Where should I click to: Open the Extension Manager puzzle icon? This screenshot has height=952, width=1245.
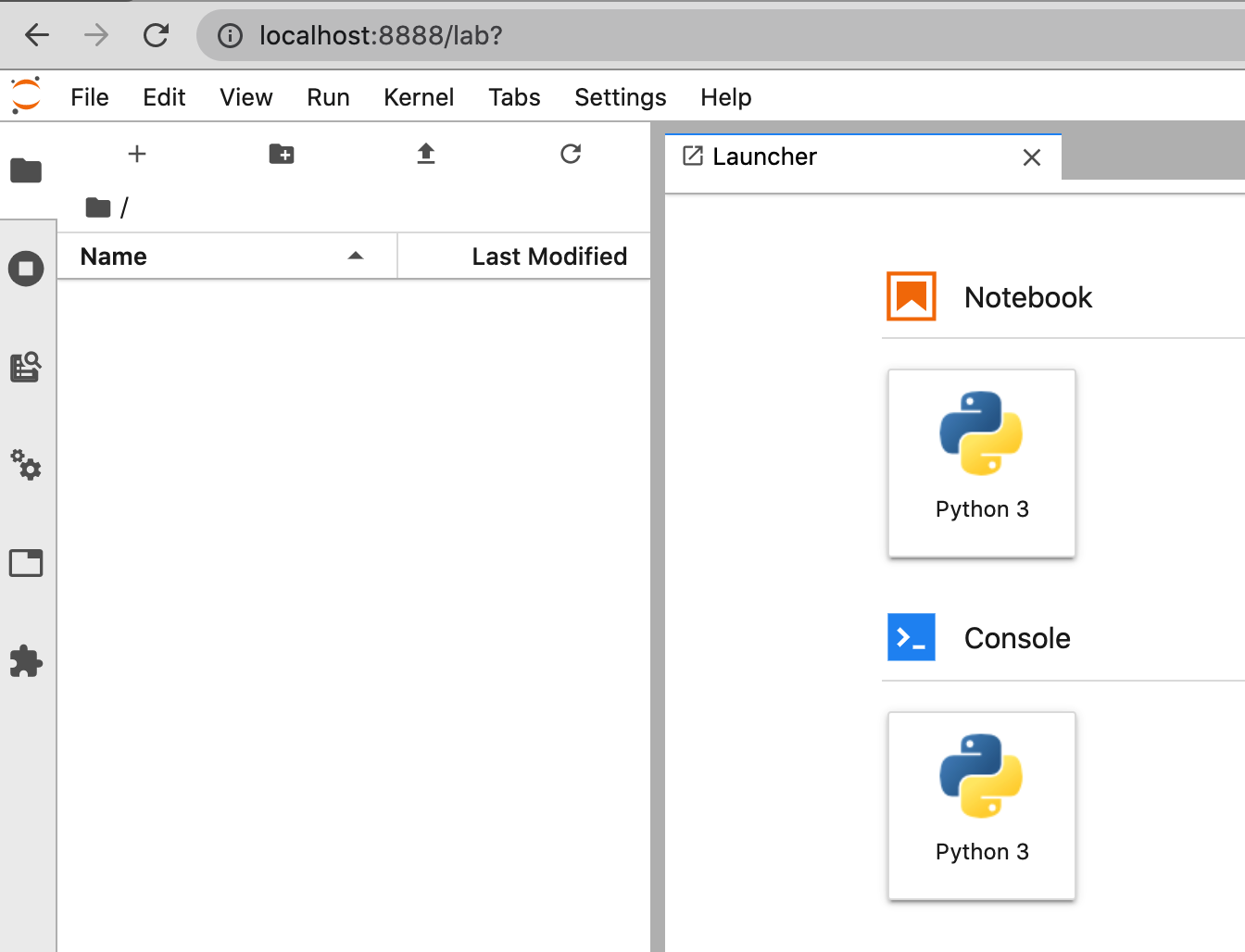26,661
